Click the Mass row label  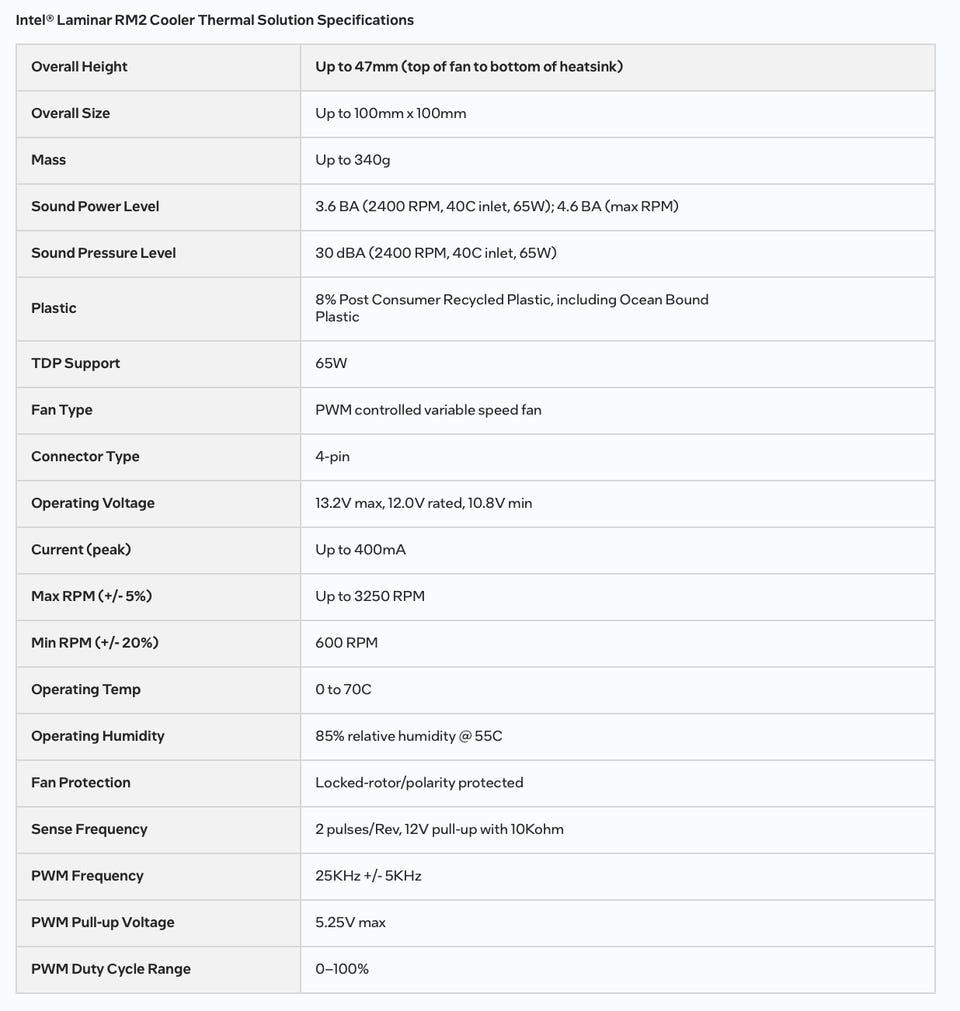[48, 160]
